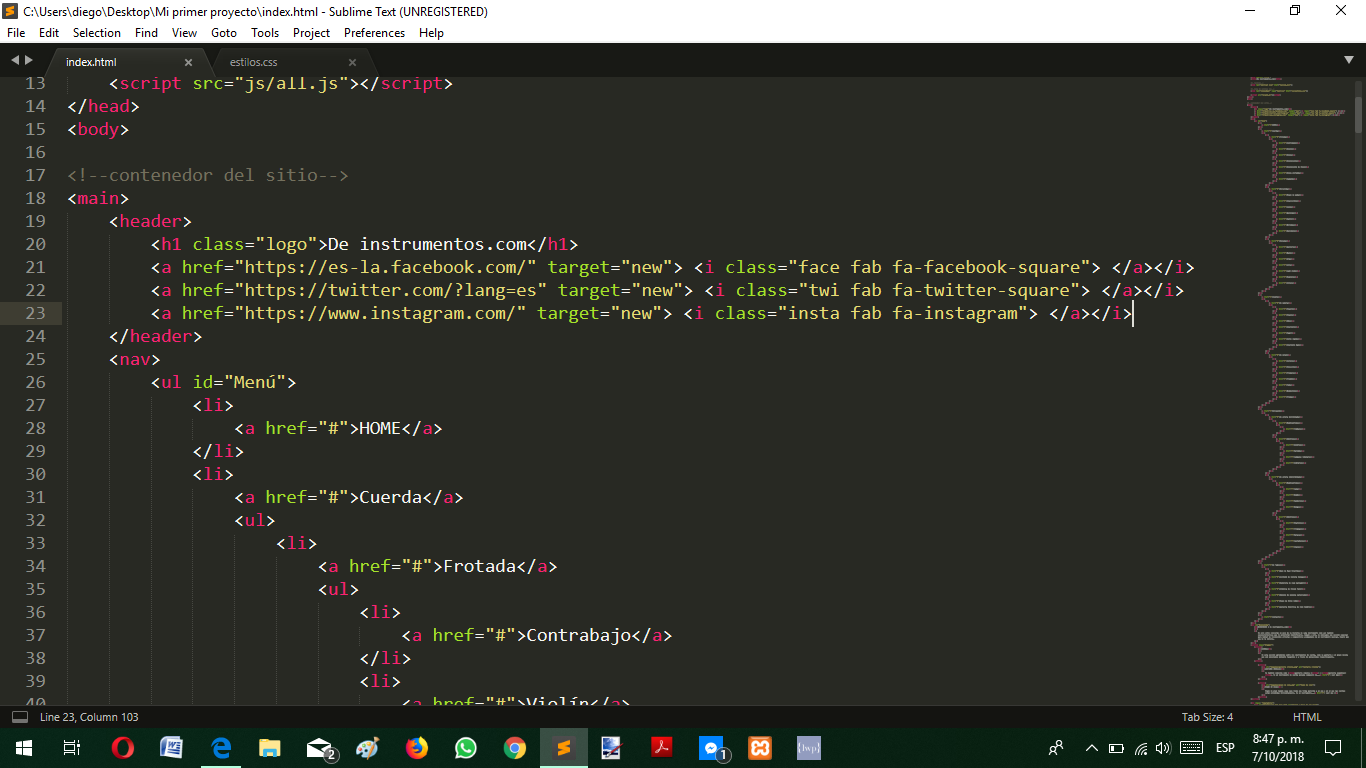Open the Preferences menu

tap(374, 33)
